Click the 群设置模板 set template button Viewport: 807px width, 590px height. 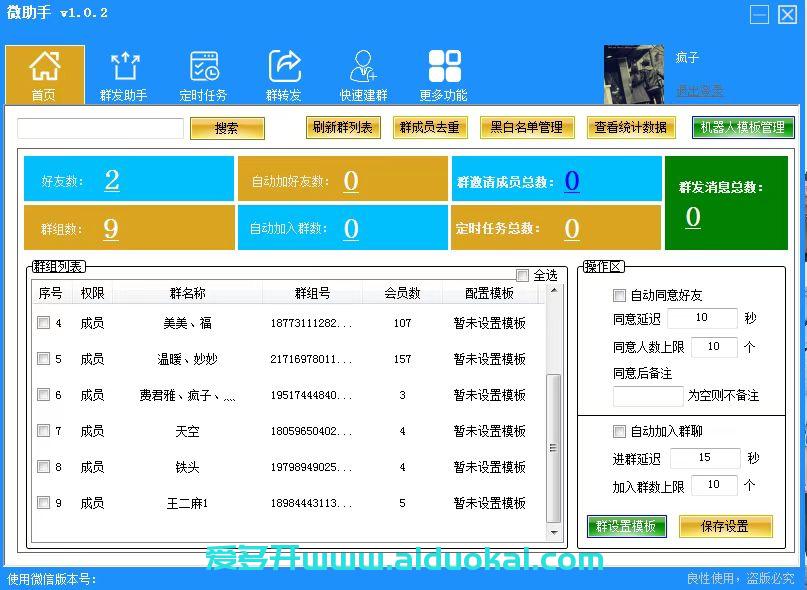pyautogui.click(x=626, y=526)
